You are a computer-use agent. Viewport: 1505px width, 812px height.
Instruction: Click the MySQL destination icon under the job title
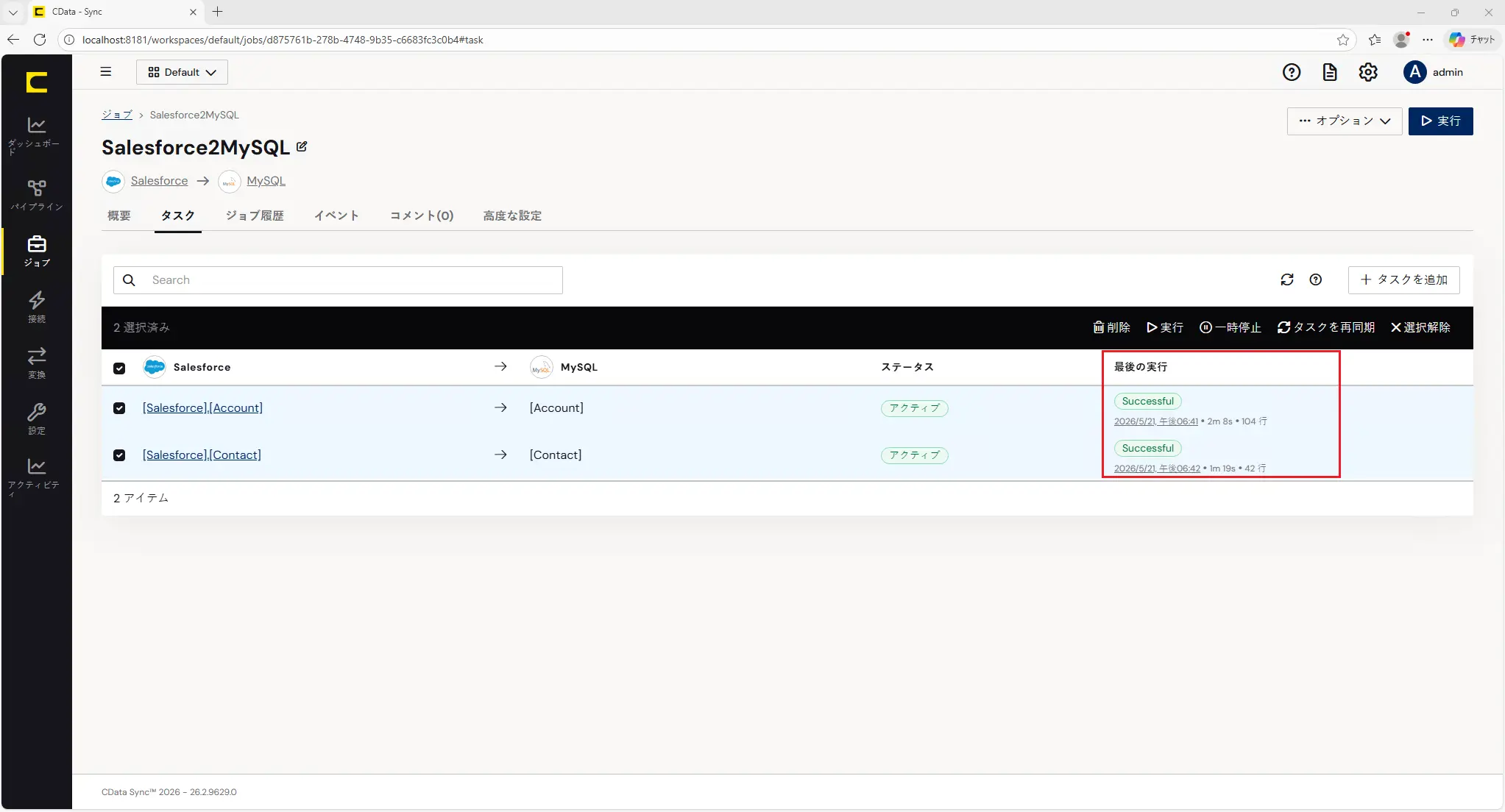click(230, 181)
